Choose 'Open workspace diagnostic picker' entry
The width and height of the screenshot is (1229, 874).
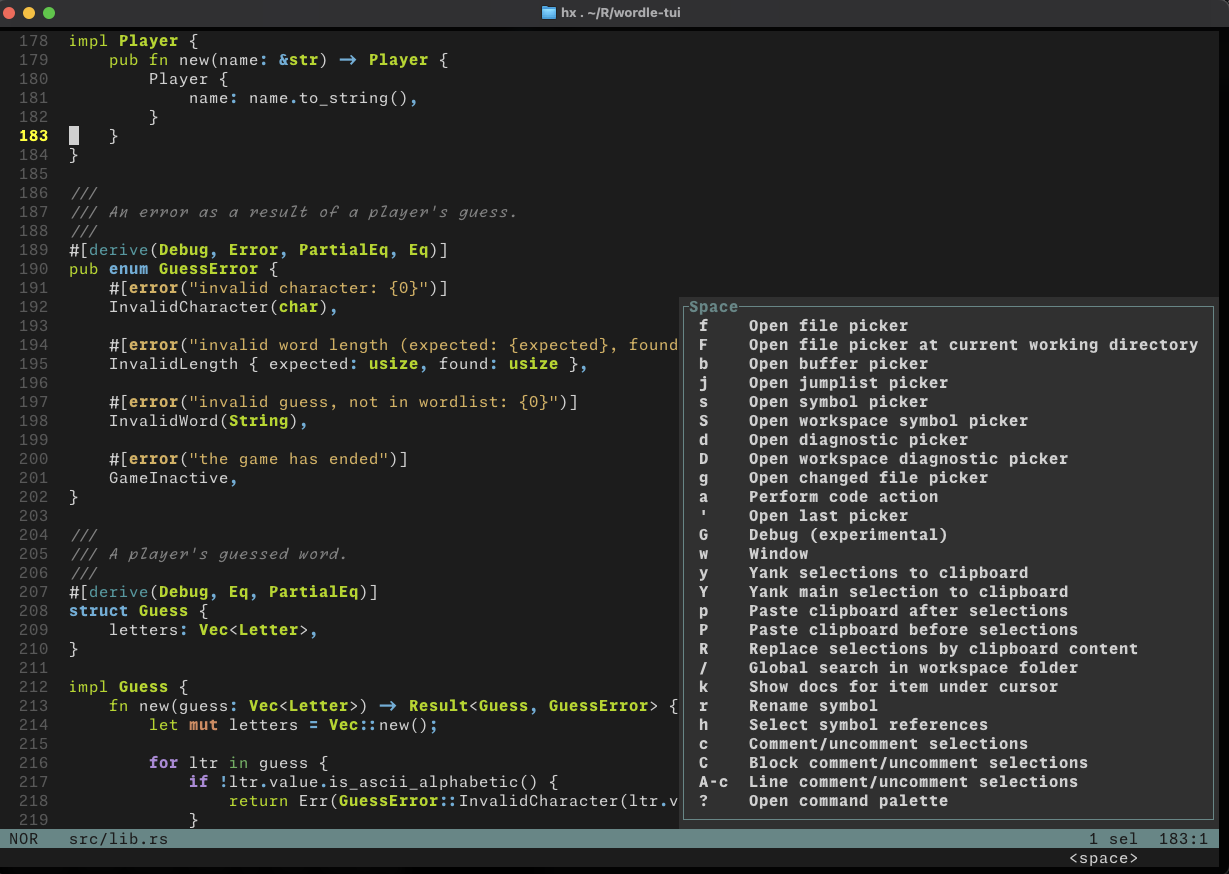coord(908,459)
